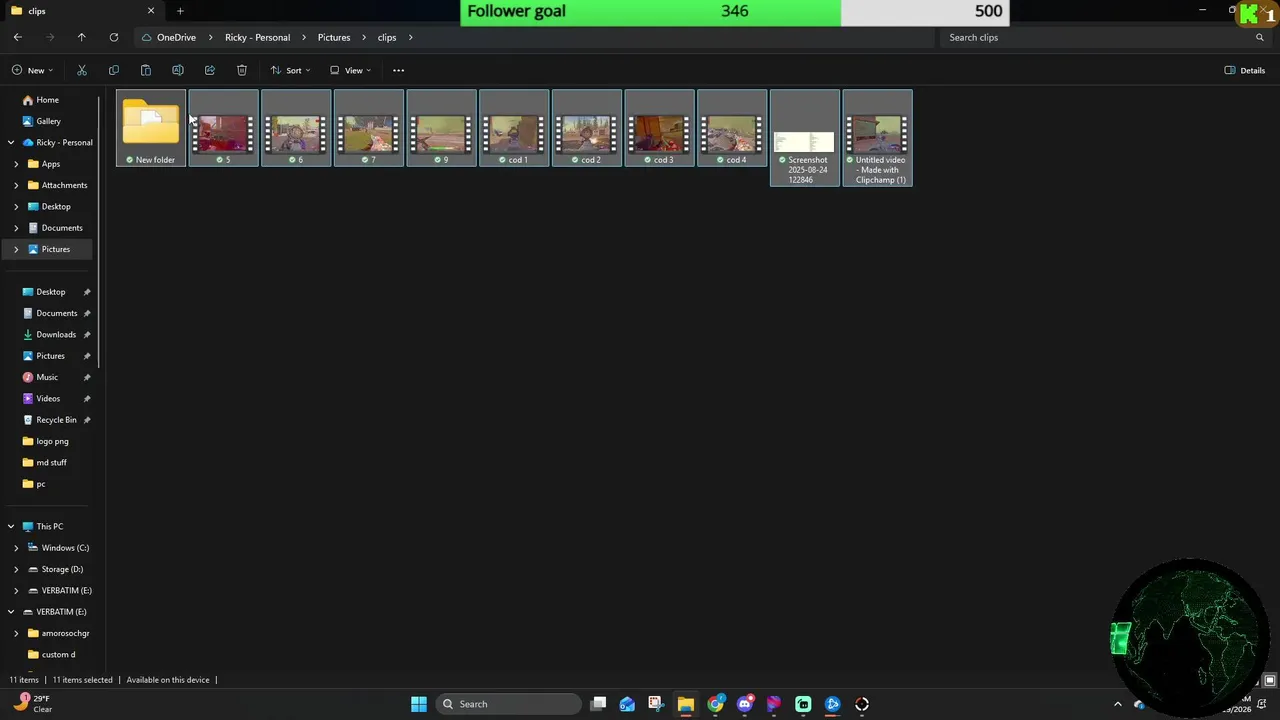Click Available on this device status text

(168, 680)
